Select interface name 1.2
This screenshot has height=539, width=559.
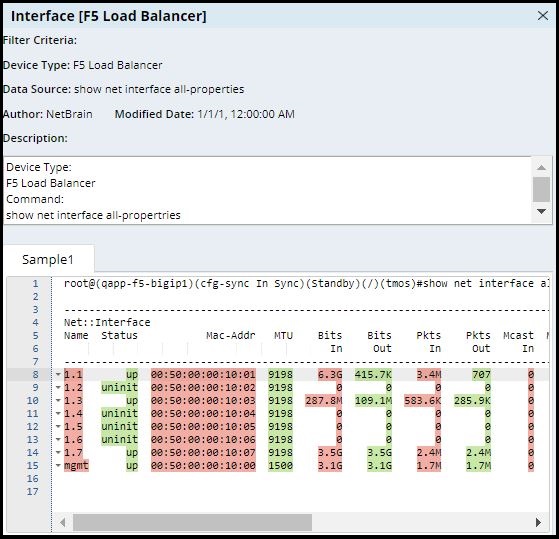73,387
